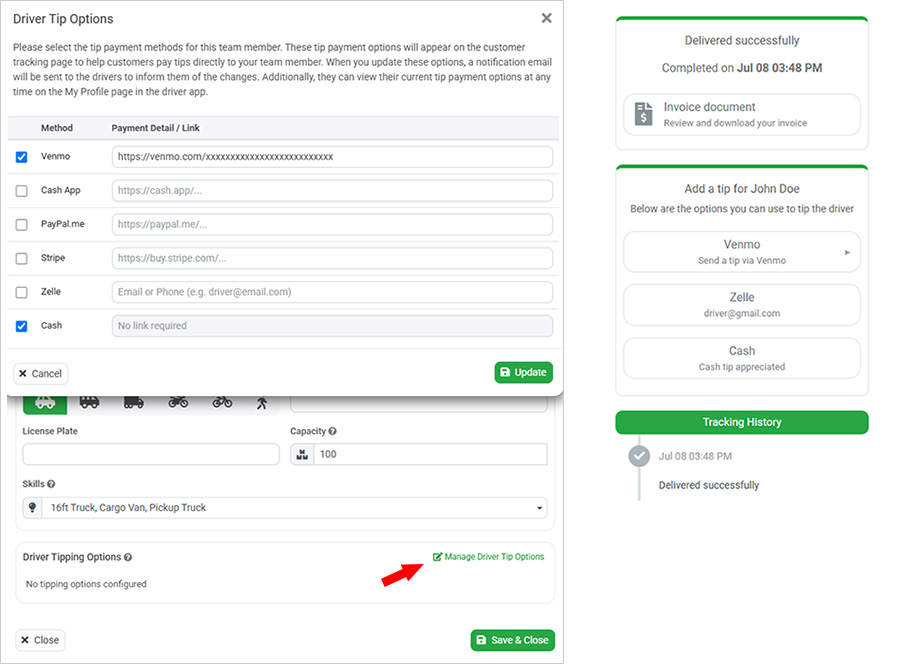Click the green Update button
The width and height of the screenshot is (900, 664).
click(523, 372)
